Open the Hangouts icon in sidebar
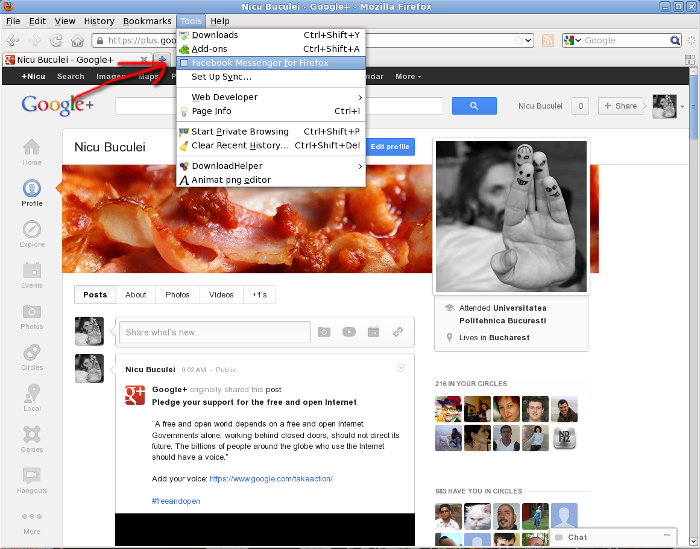Image resolution: width=700 pixels, height=549 pixels. click(x=32, y=475)
